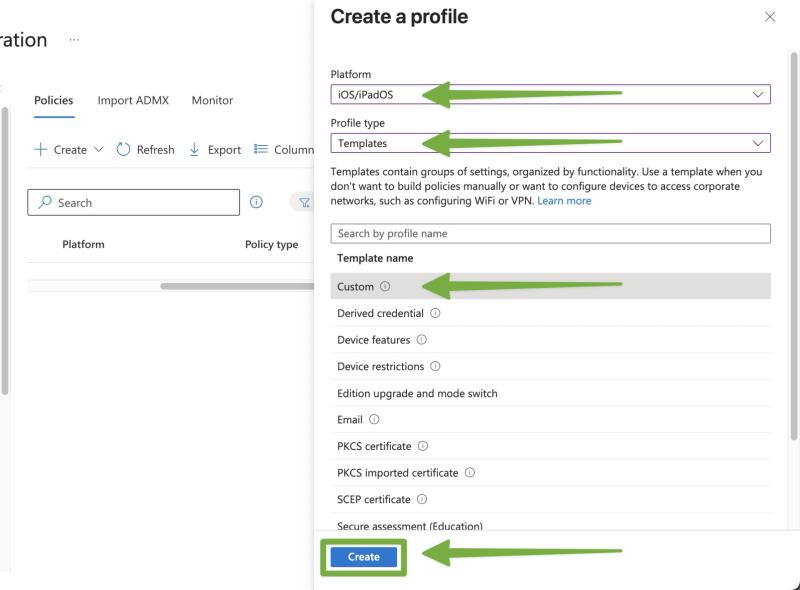
Task: Open the Columns options
Action: coord(289,149)
